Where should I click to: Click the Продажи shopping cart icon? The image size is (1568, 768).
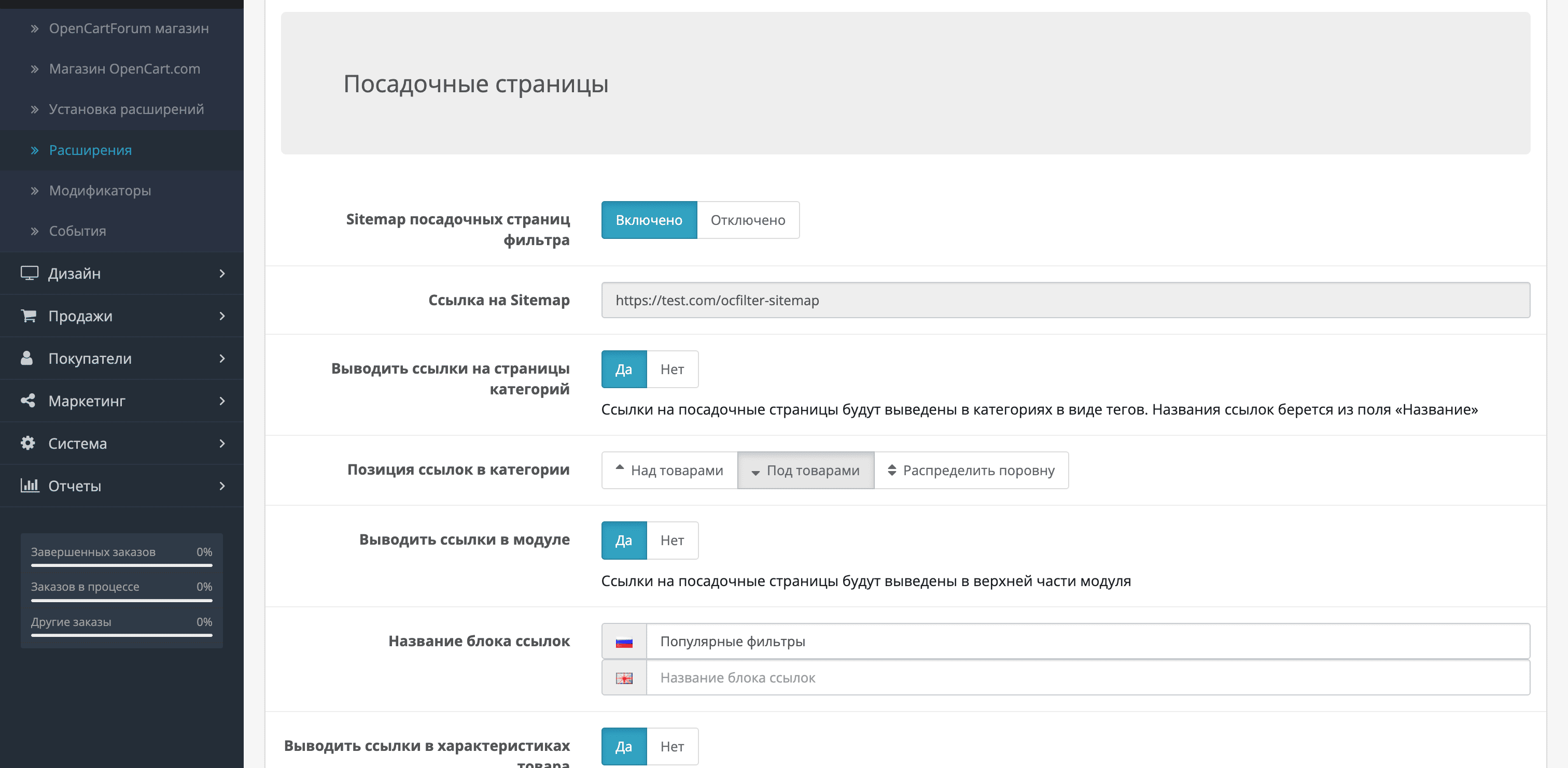click(28, 316)
